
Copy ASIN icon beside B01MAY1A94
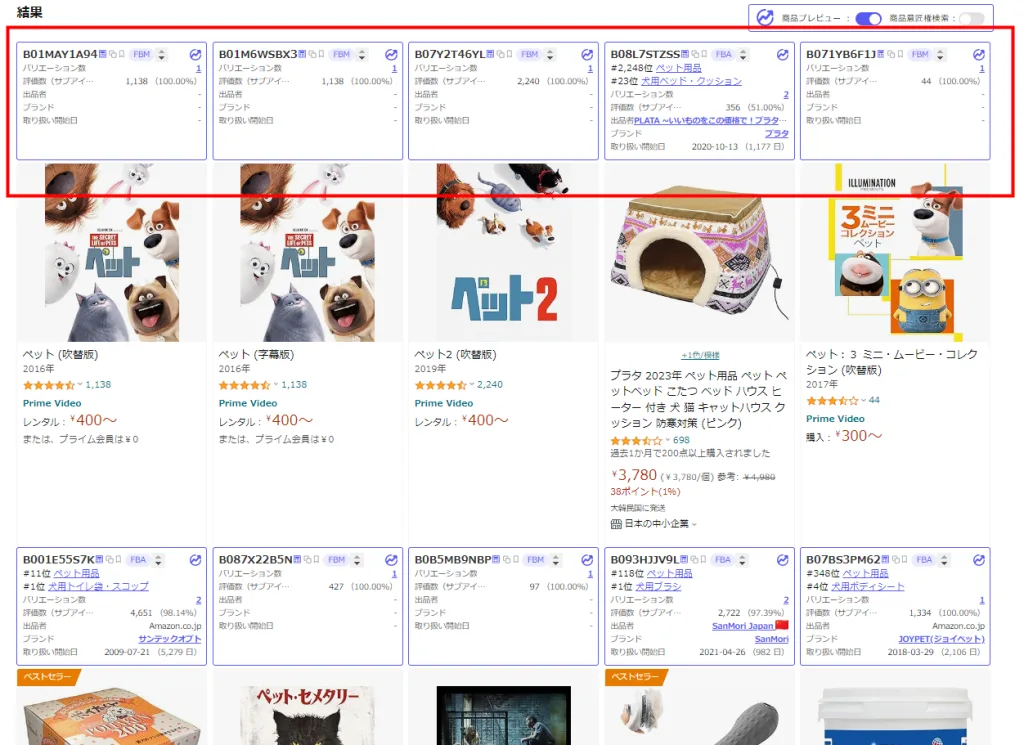point(112,54)
